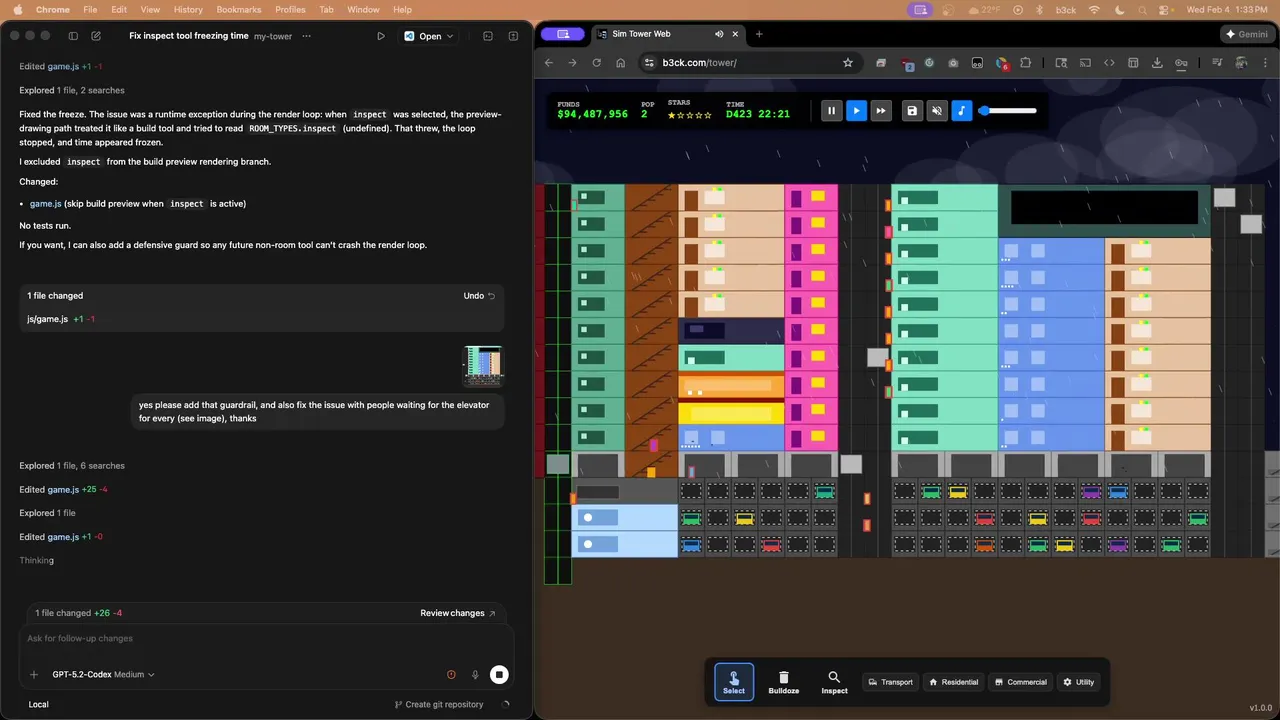Save the game with floppy icon
Image resolution: width=1280 pixels, height=720 pixels.
click(912, 111)
